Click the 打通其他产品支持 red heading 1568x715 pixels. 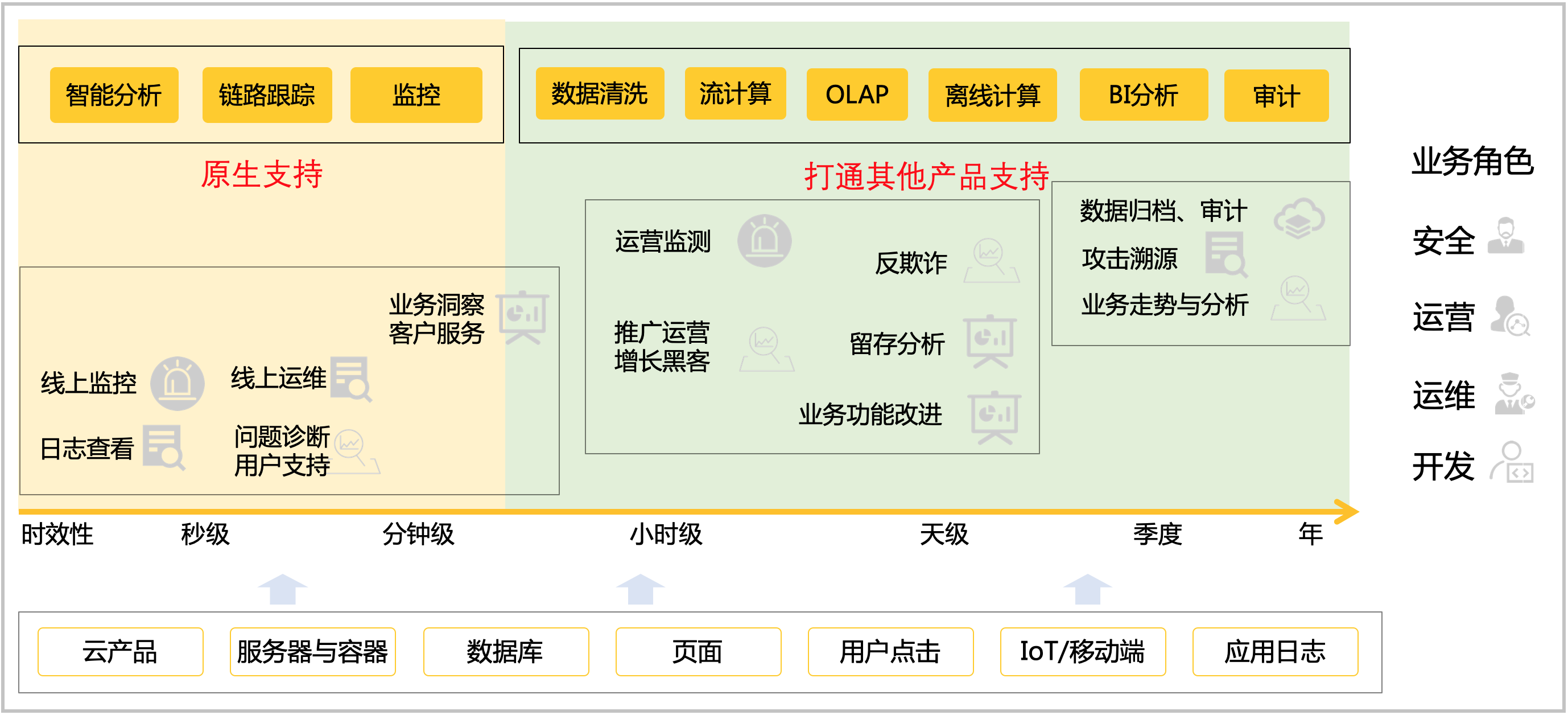(927, 176)
